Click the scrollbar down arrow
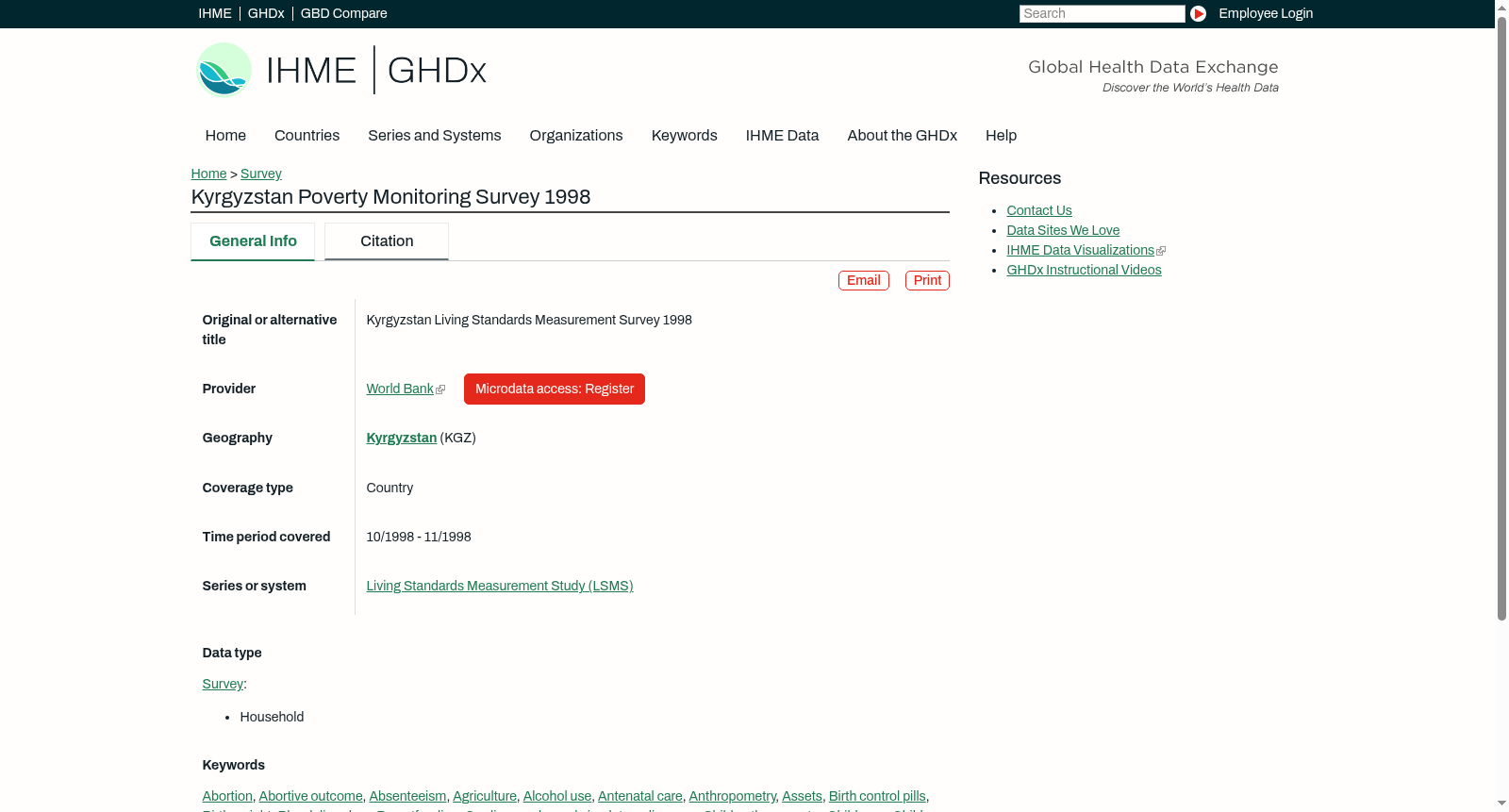This screenshot has width=1509, height=812. (1501, 804)
